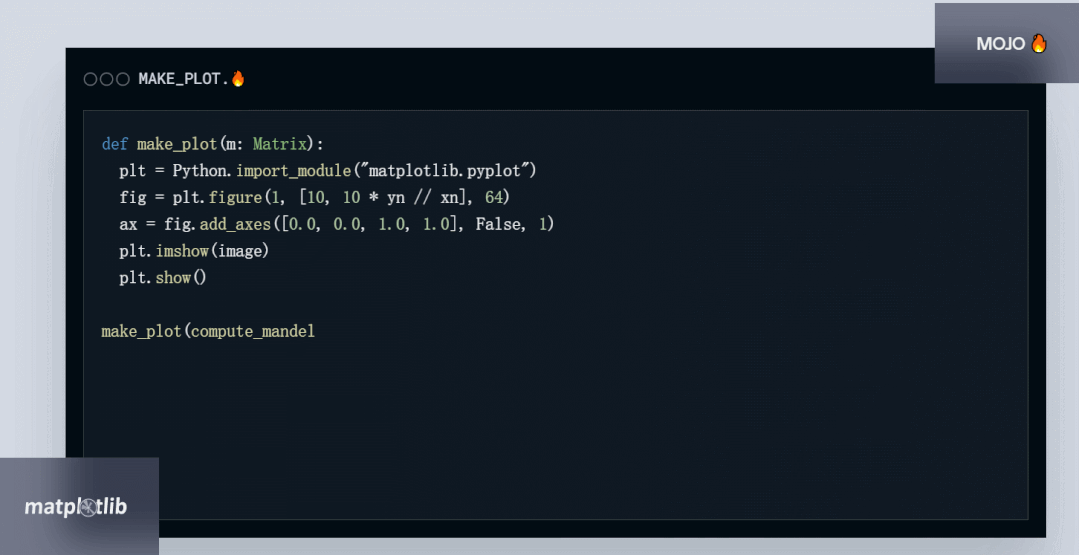This screenshot has width=1079, height=555.
Task: Click the fire emoji in MOJO badge
Action: 1038,43
